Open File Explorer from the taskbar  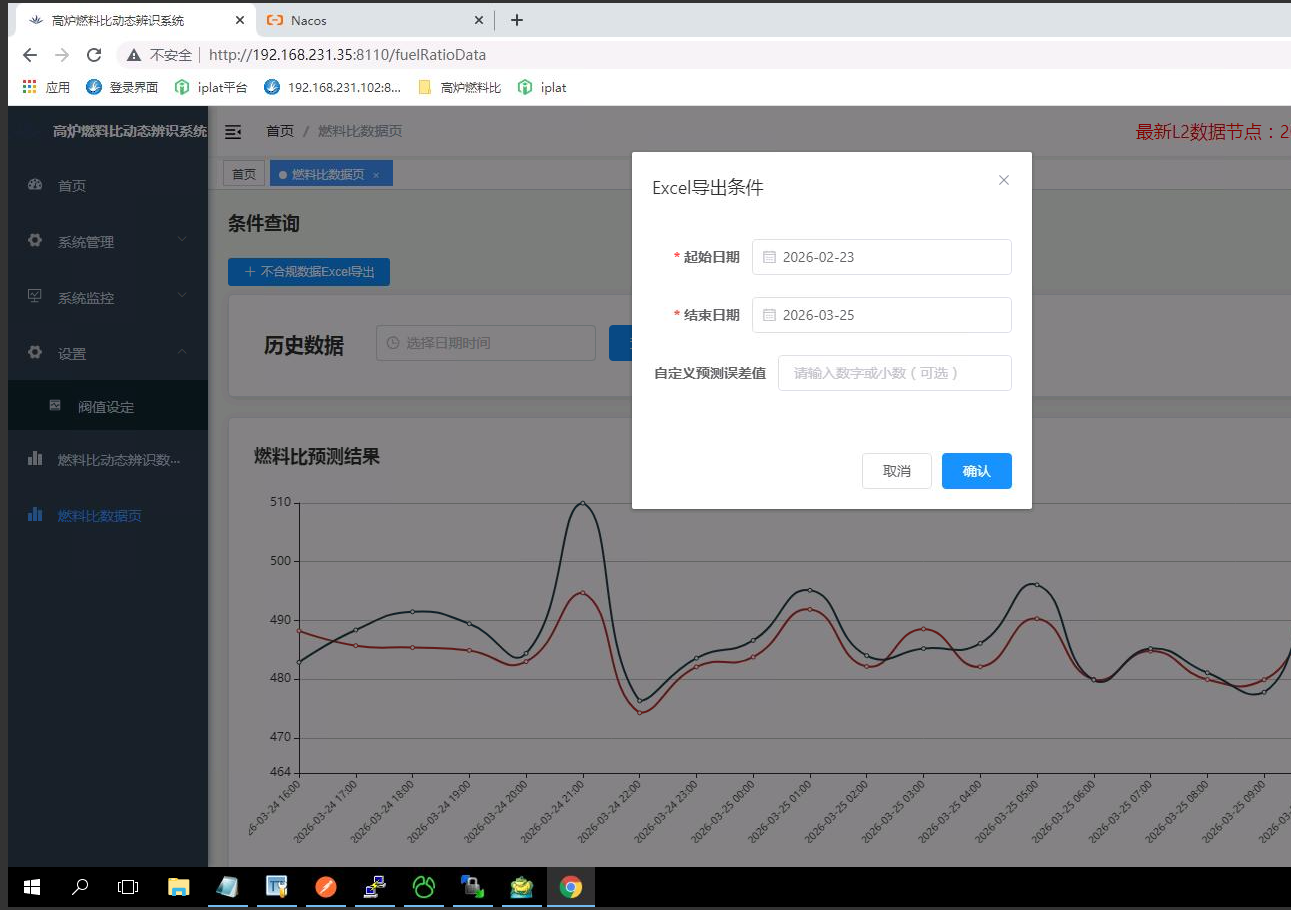178,886
